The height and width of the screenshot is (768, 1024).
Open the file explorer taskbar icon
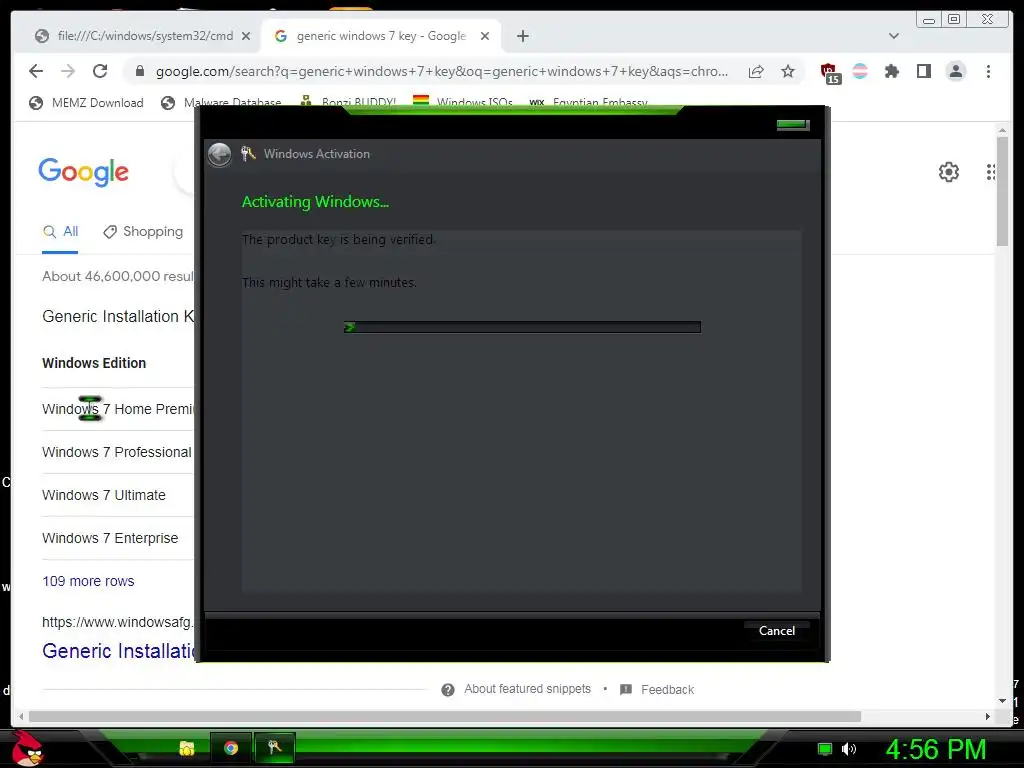tap(187, 748)
